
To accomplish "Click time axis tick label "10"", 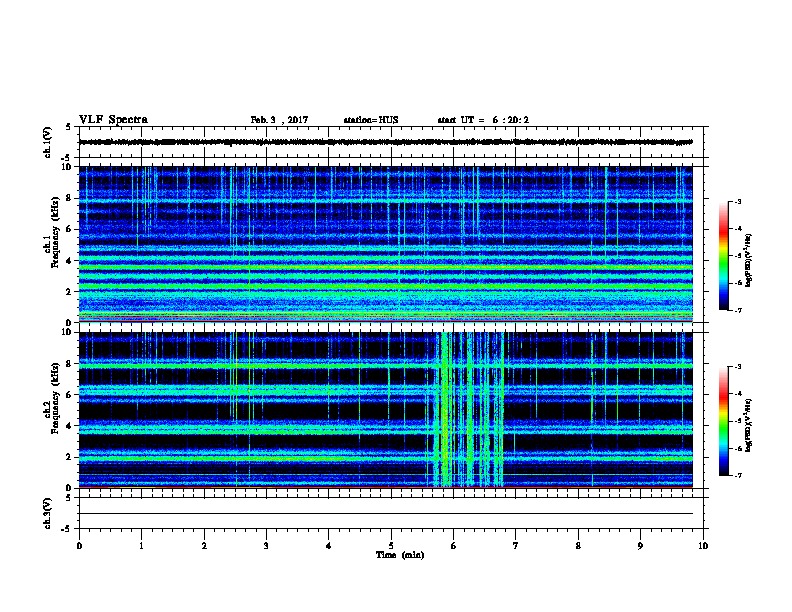I will pyautogui.click(x=703, y=545).
